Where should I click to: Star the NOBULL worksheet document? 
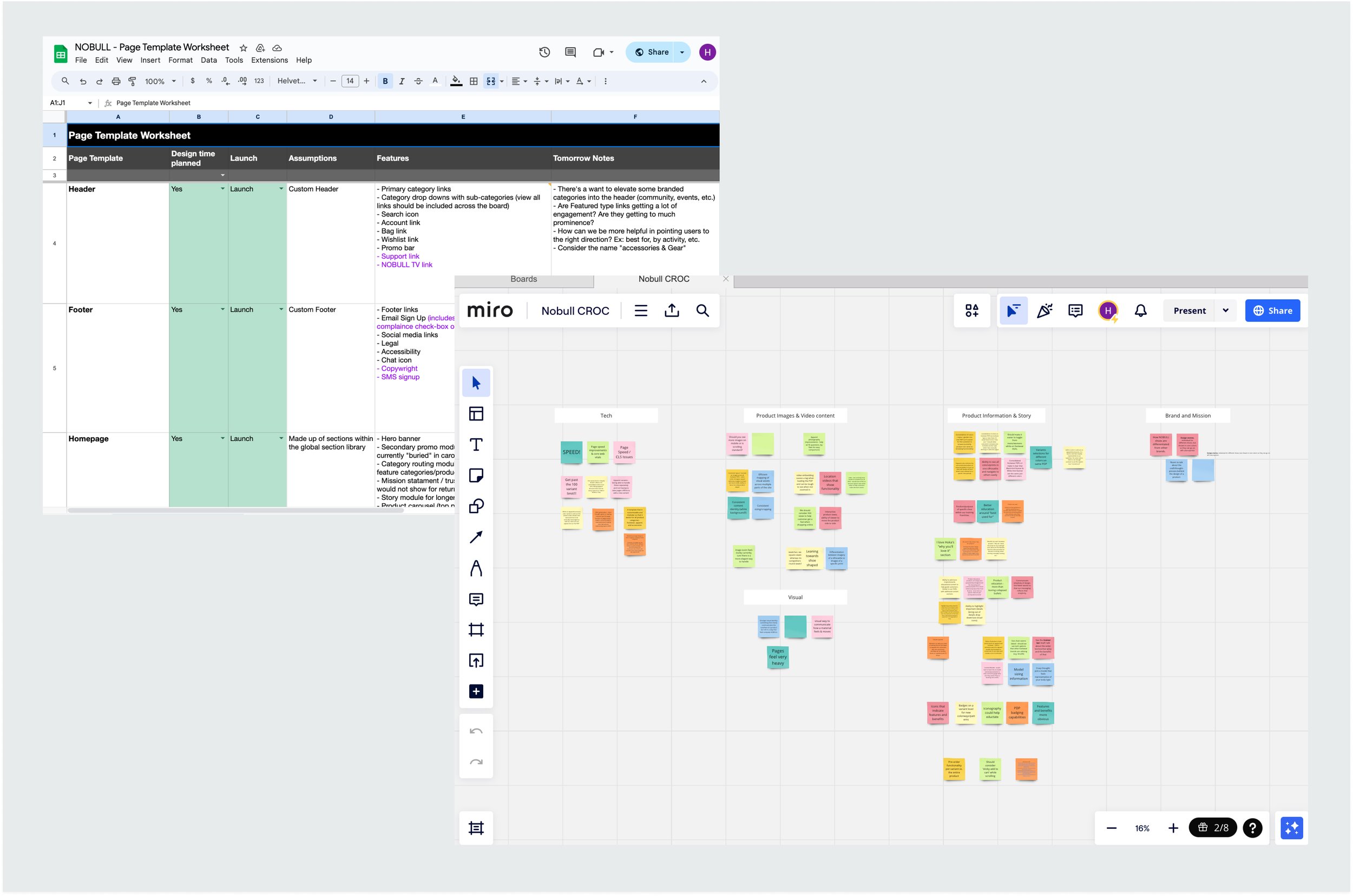[244, 48]
